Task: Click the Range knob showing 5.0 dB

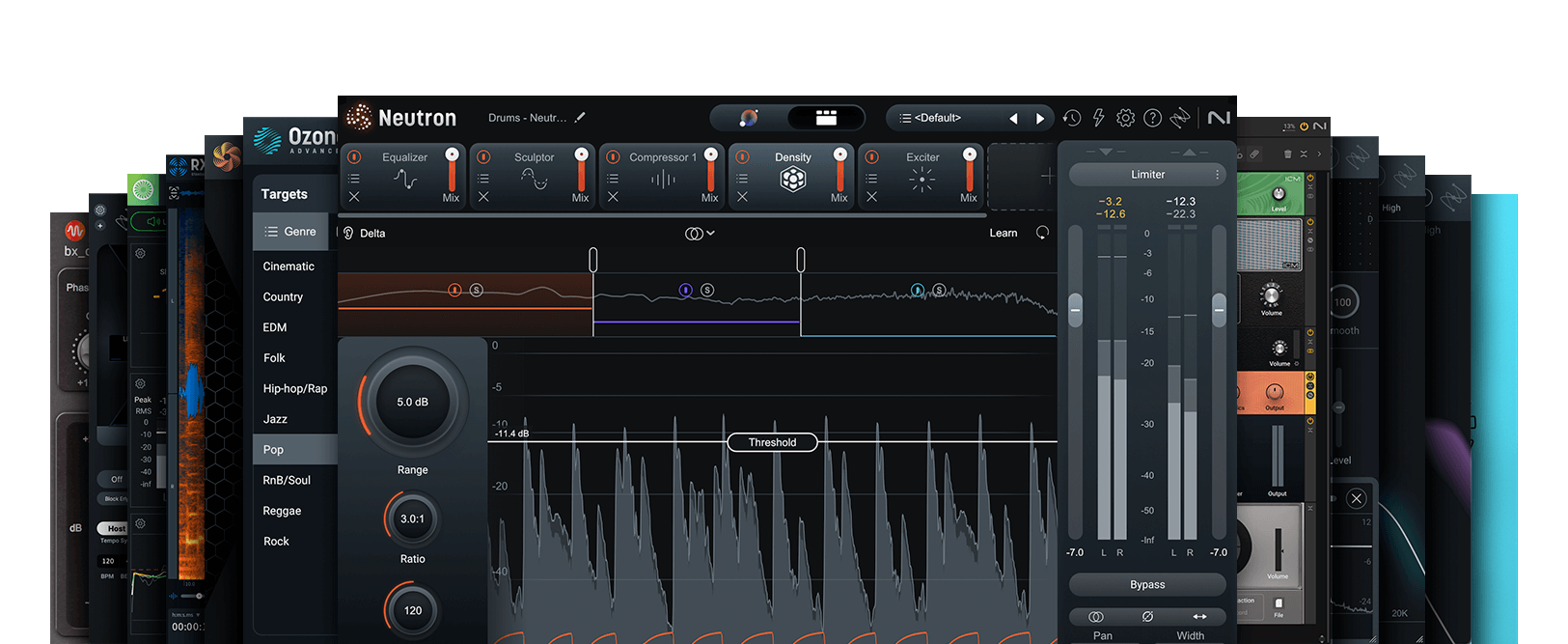Action: [x=413, y=402]
